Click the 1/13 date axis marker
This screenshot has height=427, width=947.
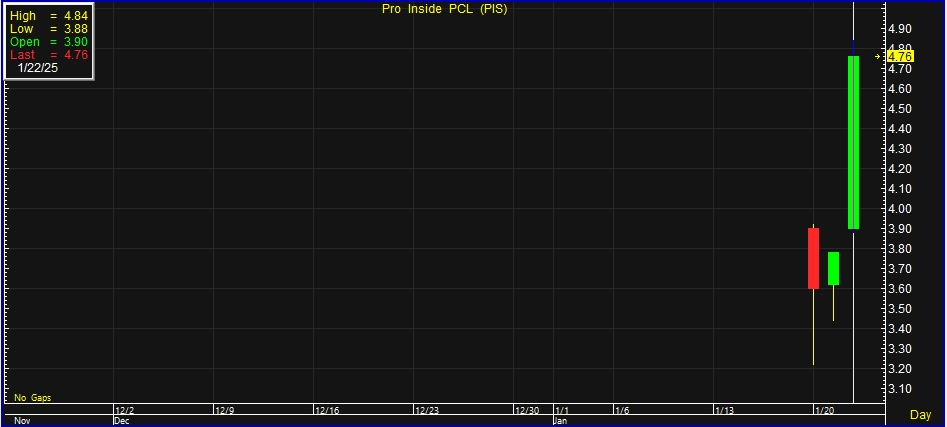click(x=725, y=410)
